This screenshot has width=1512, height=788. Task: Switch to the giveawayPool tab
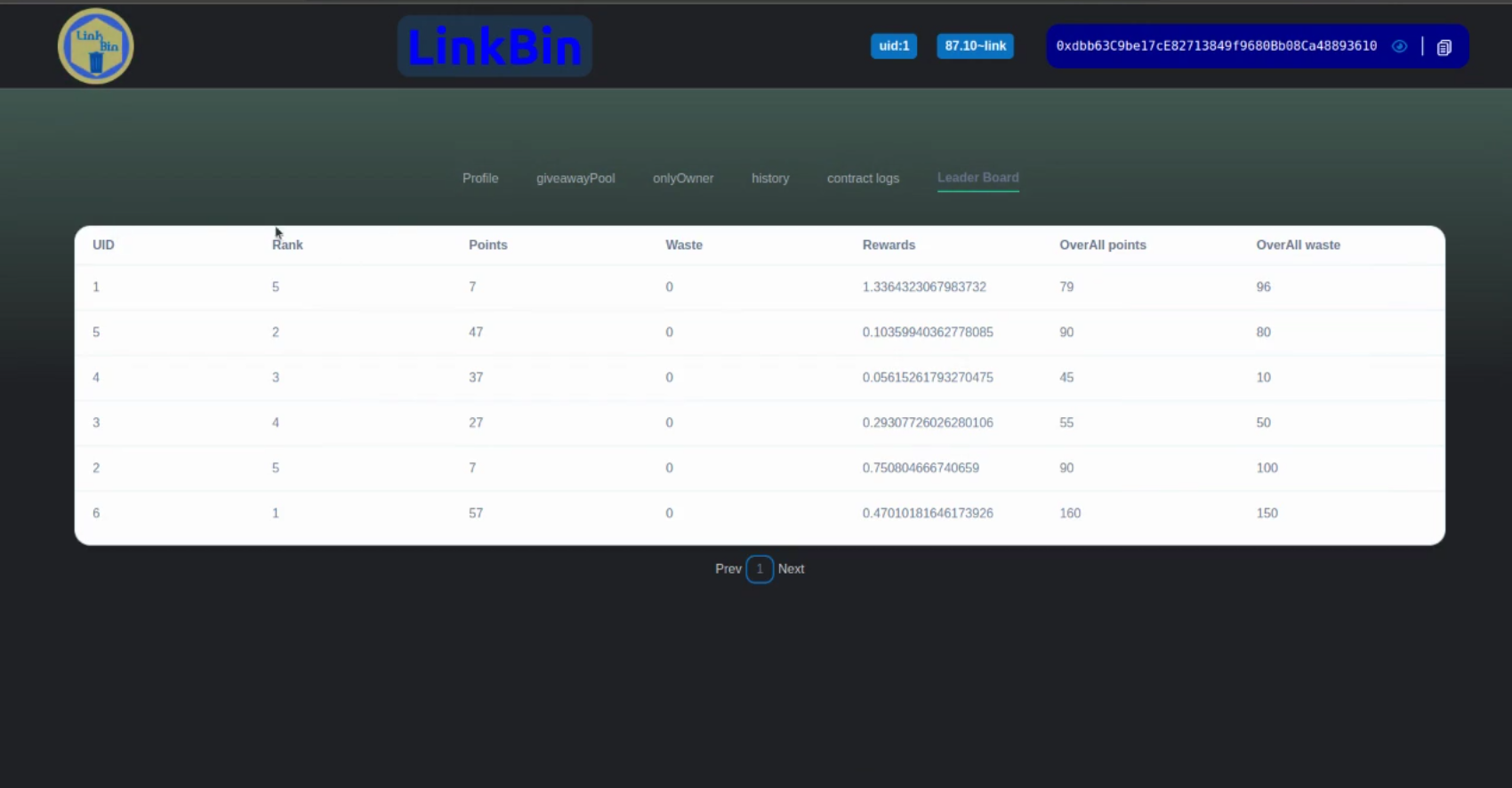(x=575, y=178)
